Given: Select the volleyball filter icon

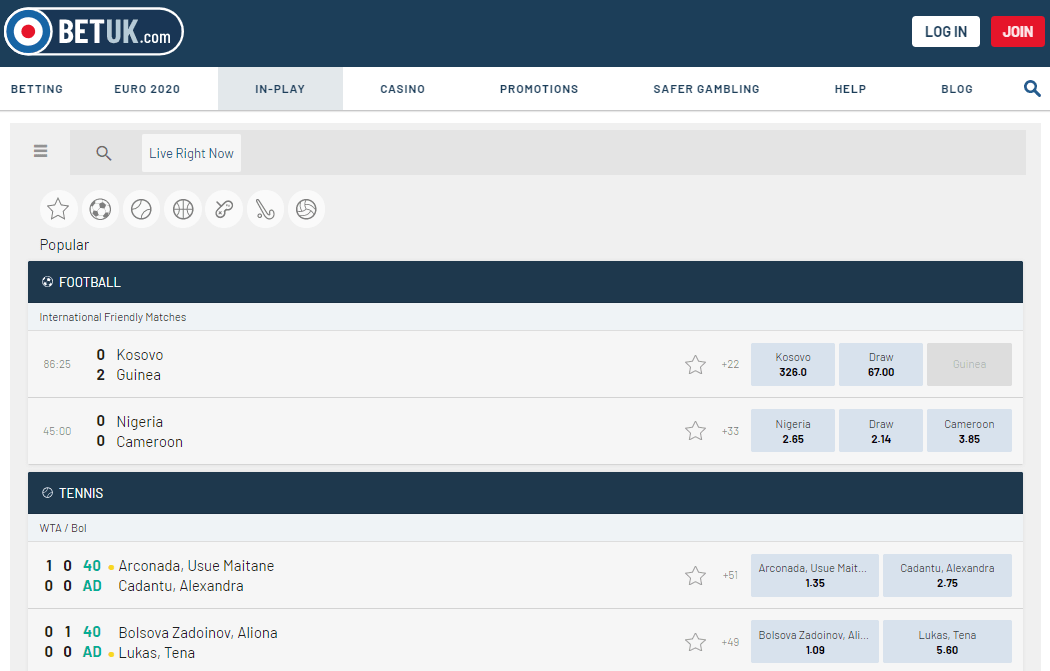Looking at the screenshot, I should click(x=307, y=209).
